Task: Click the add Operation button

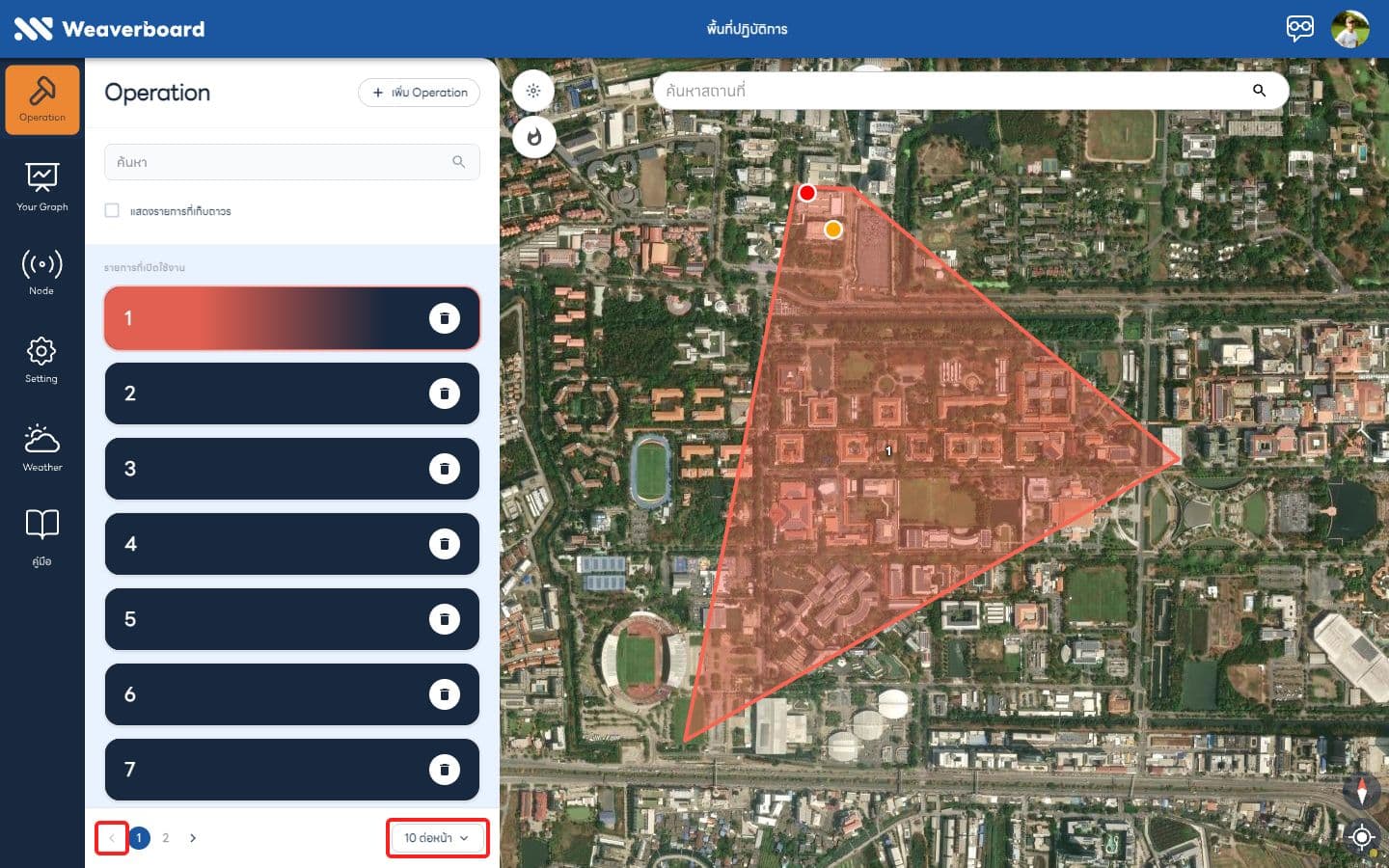Action: (x=419, y=93)
